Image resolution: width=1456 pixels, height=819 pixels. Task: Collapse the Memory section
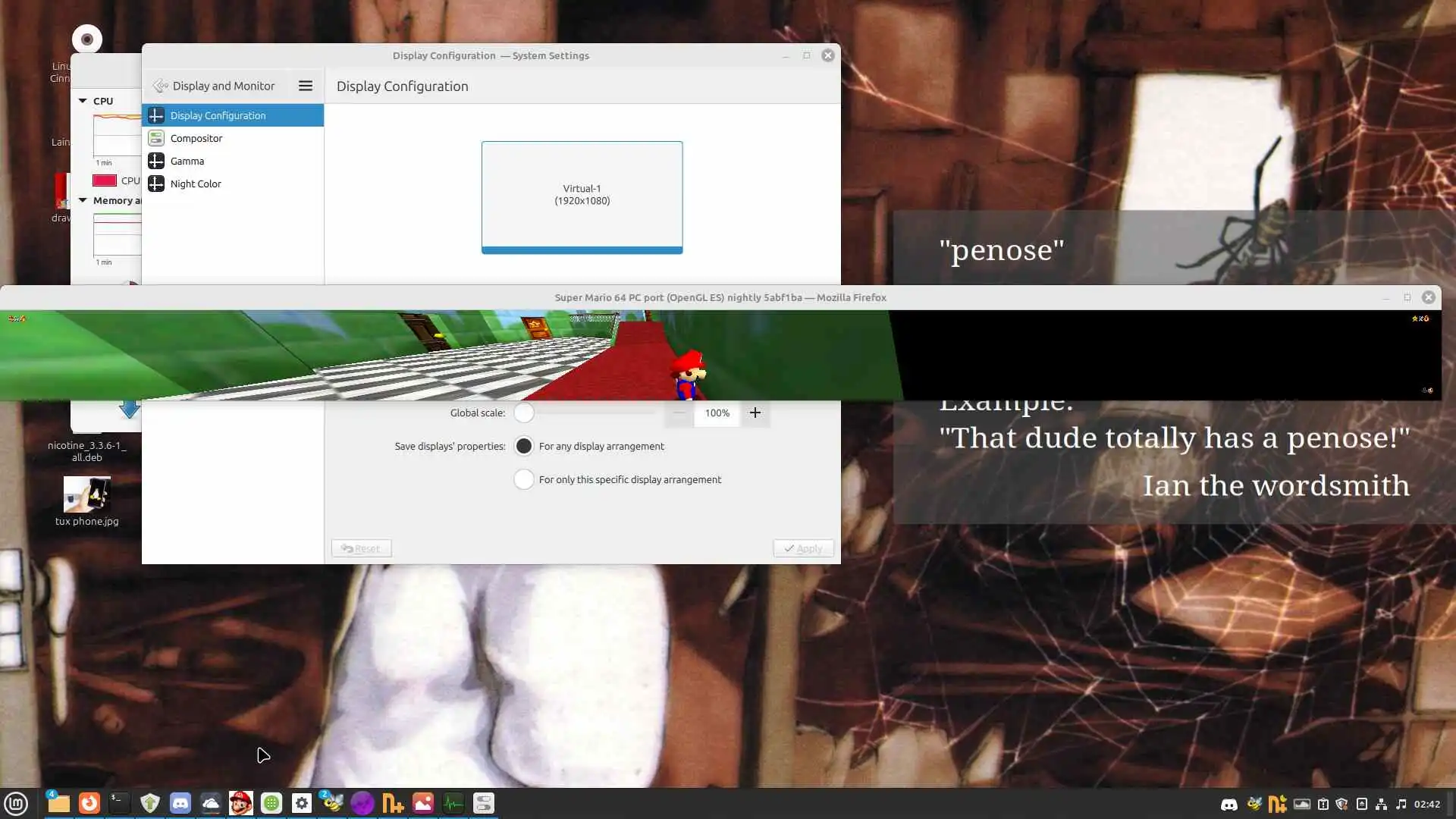[83, 200]
